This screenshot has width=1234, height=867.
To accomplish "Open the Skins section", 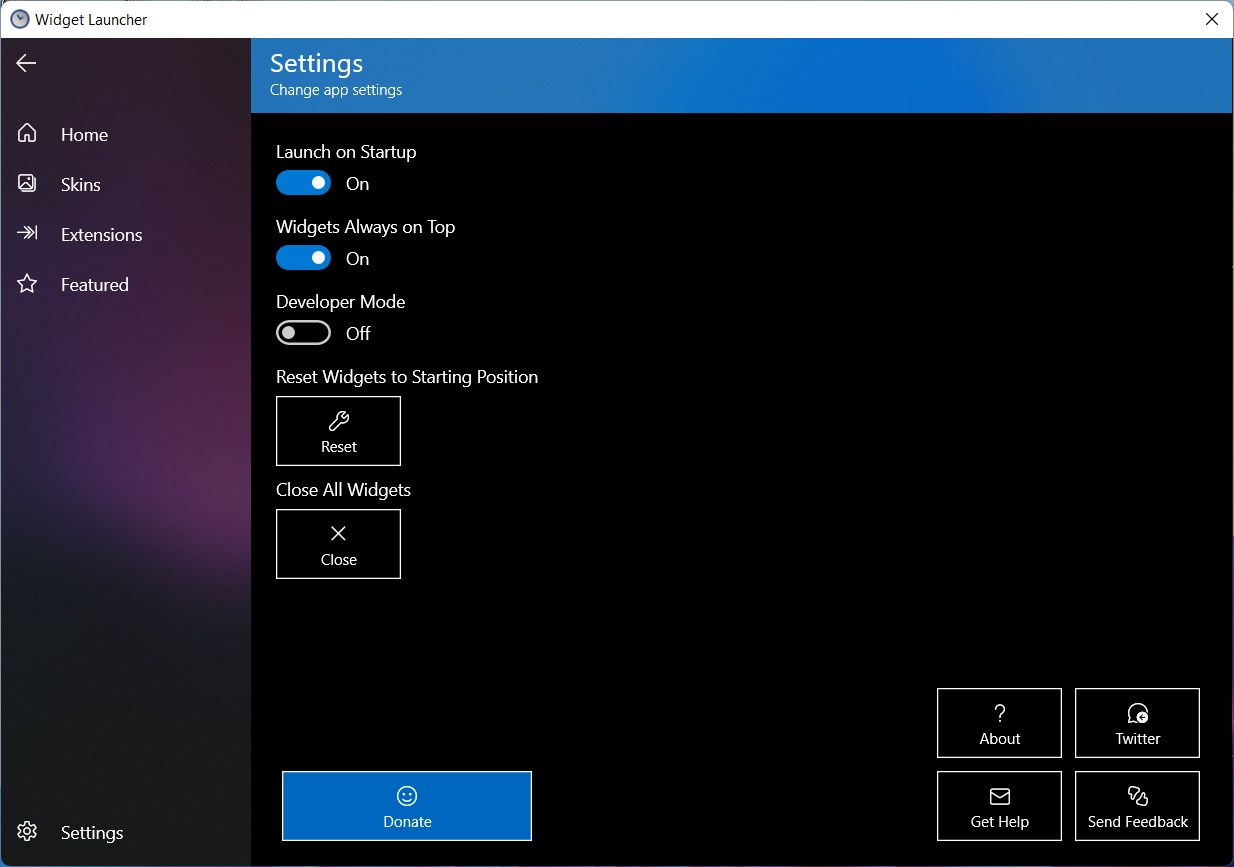I will pos(80,184).
